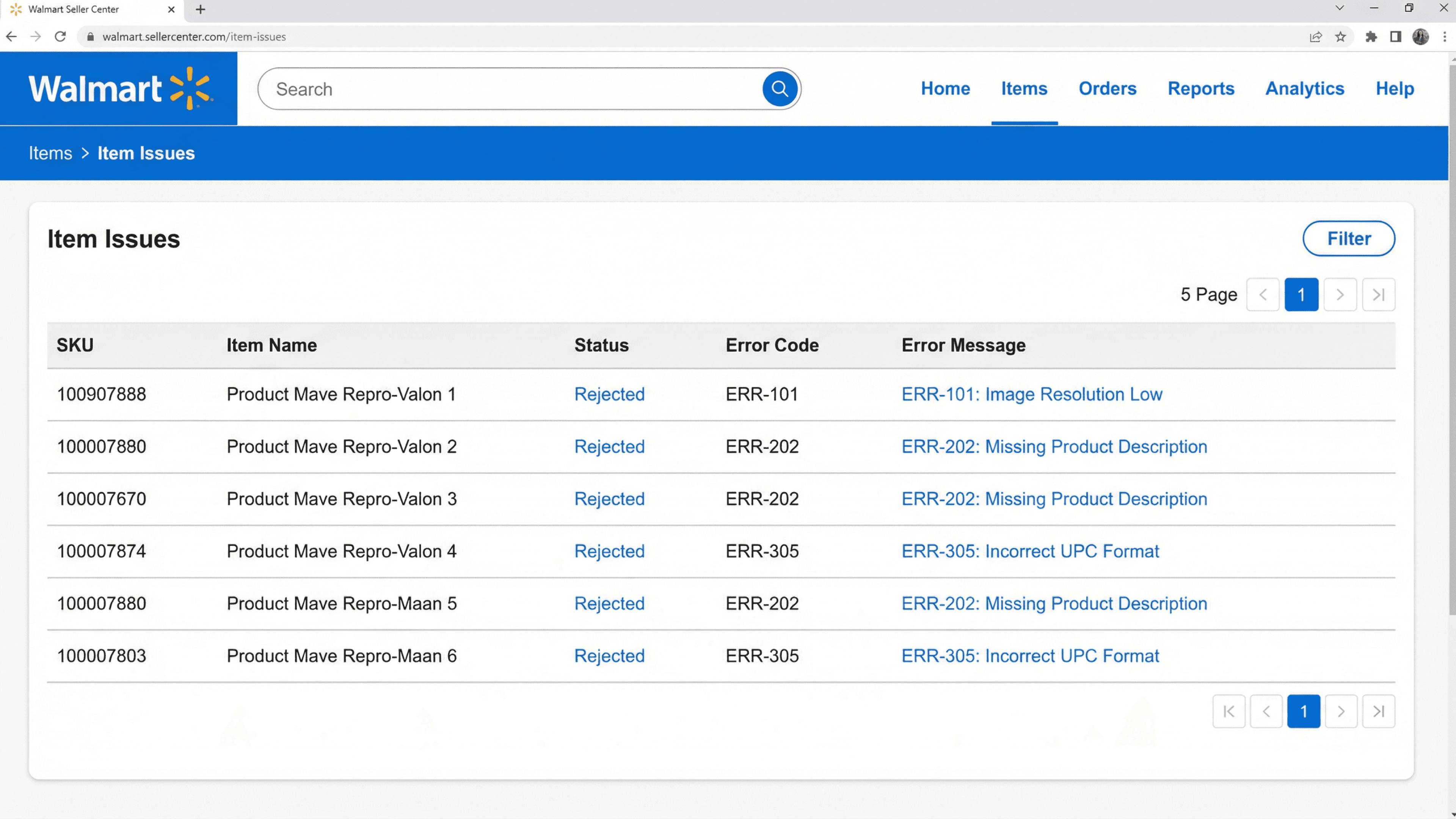The width and height of the screenshot is (1456, 819).
Task: Open ERR-101: Image Resolution Low link
Action: 1031,394
